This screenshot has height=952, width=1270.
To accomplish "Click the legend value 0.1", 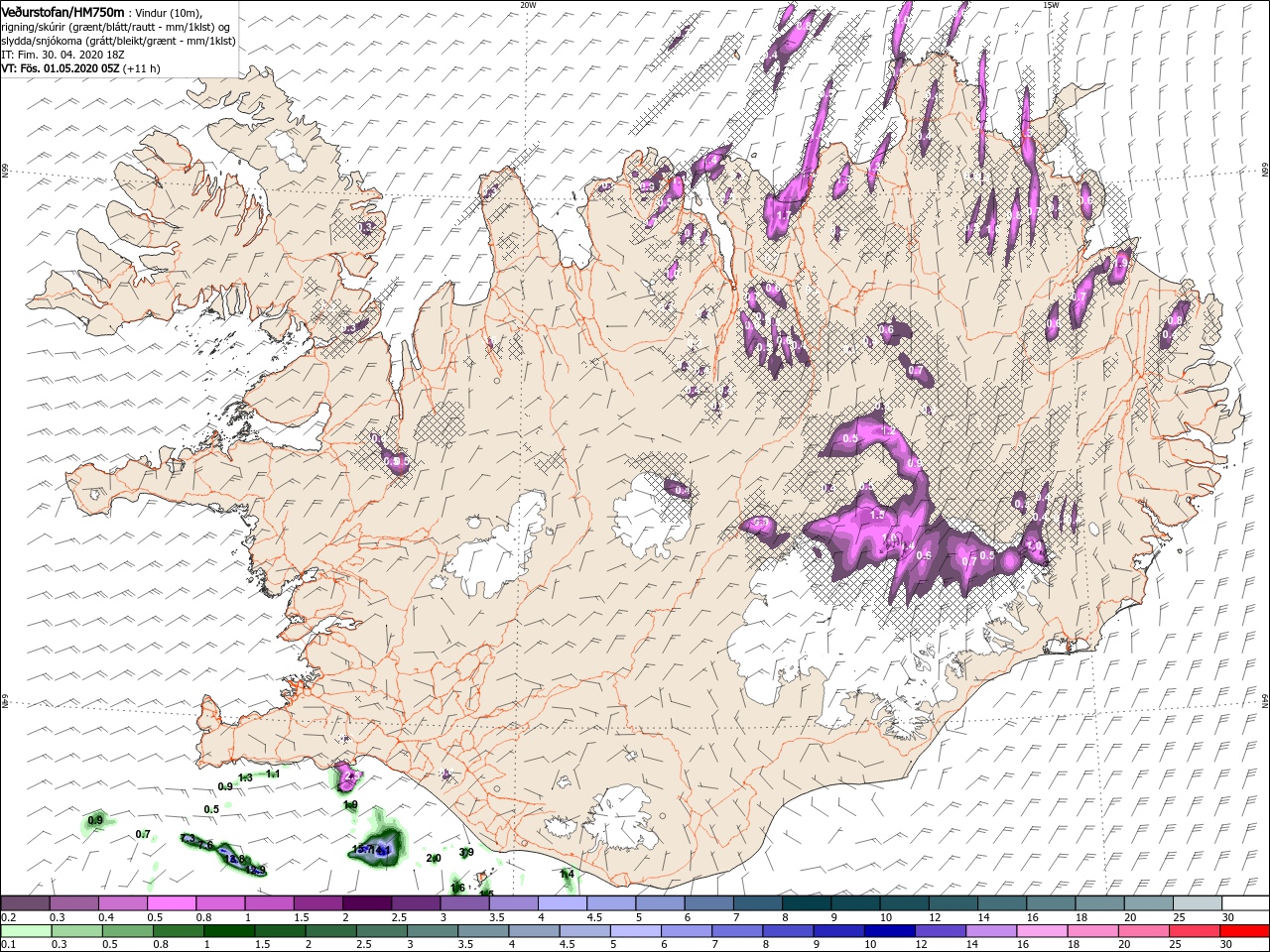I will coord(10,945).
